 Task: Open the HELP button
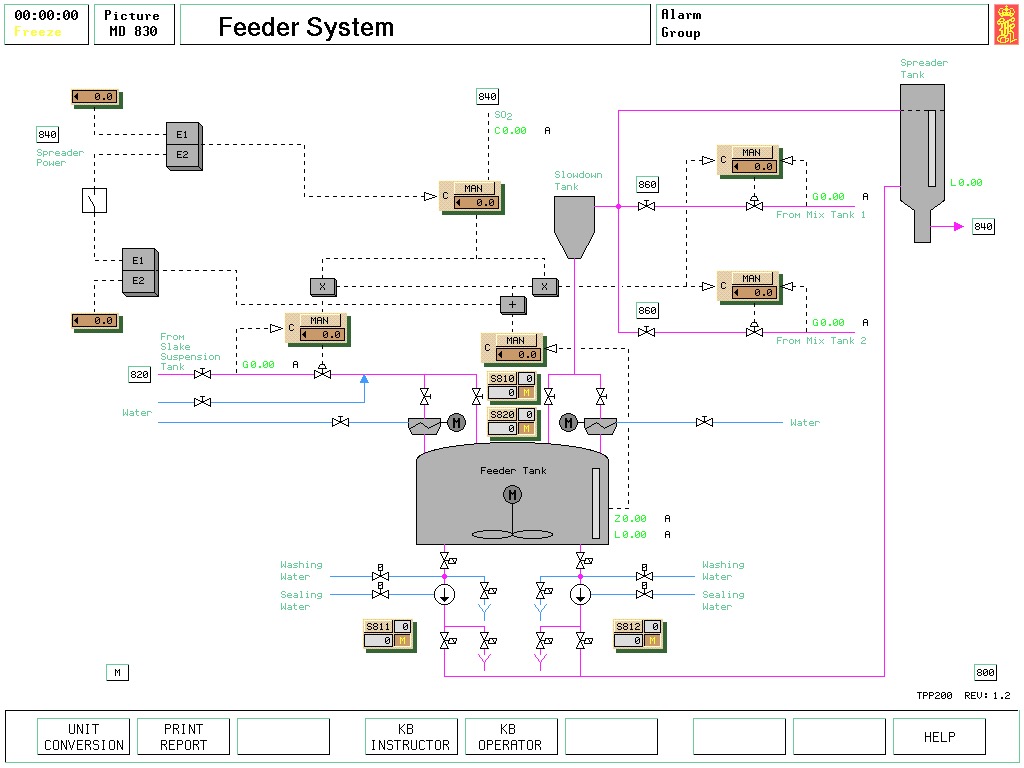pos(939,737)
